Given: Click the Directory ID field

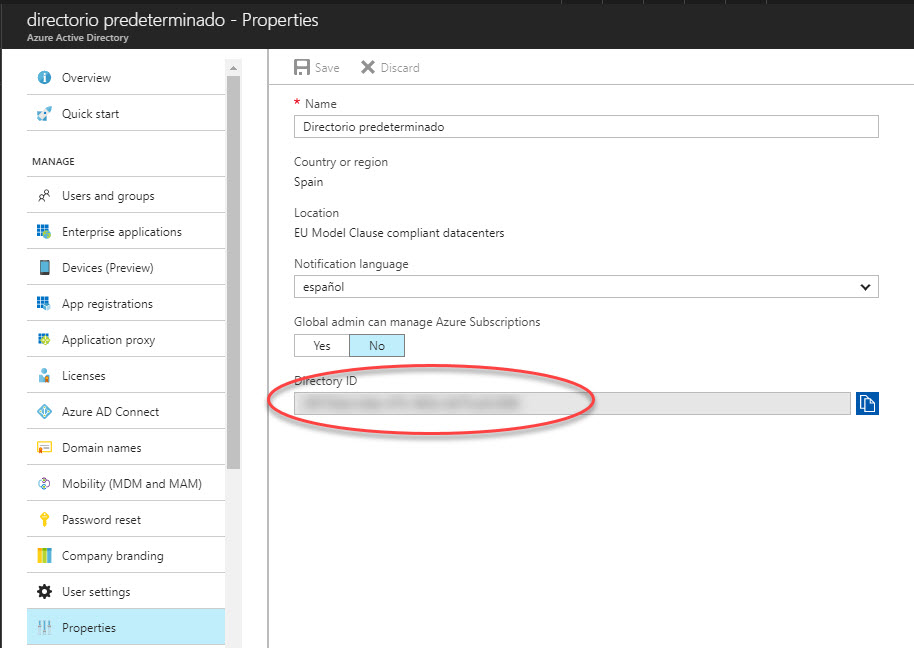Looking at the screenshot, I should (572, 403).
